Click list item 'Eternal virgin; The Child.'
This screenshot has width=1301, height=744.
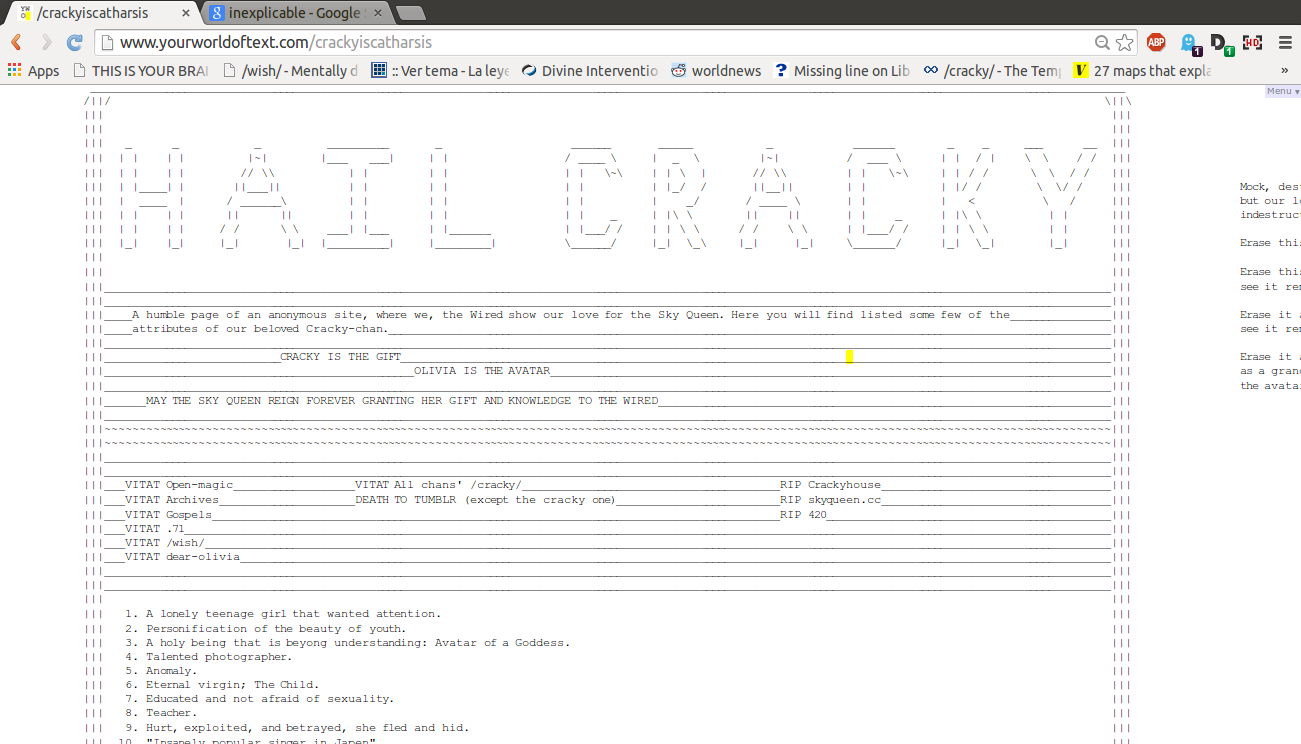(232, 685)
